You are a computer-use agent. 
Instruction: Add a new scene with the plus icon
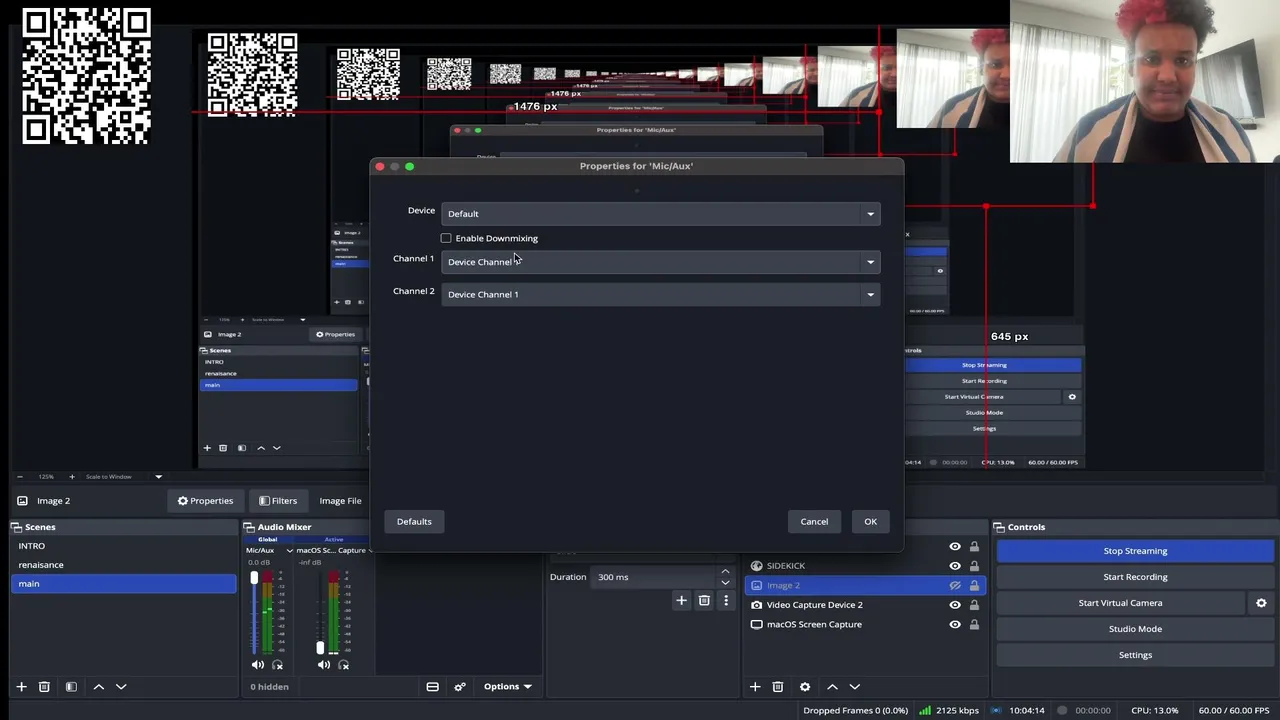click(21, 687)
